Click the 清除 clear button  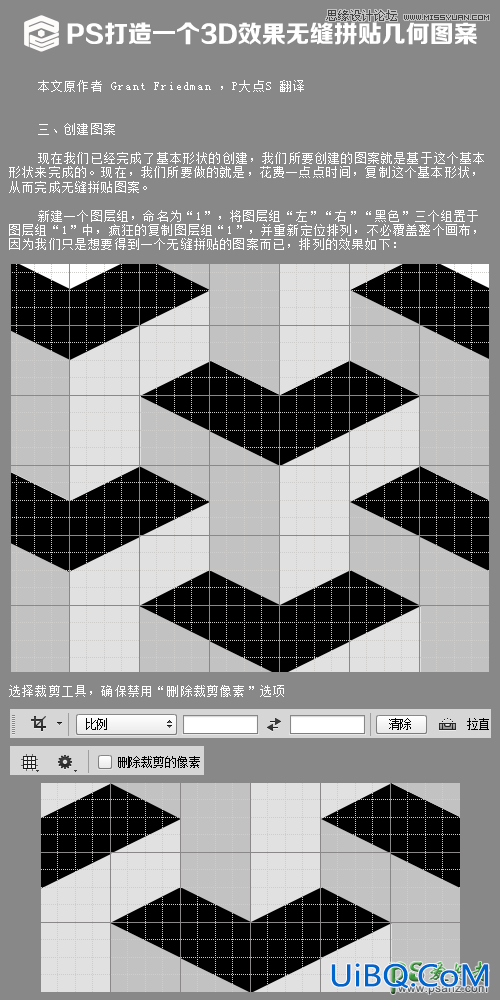(401, 724)
